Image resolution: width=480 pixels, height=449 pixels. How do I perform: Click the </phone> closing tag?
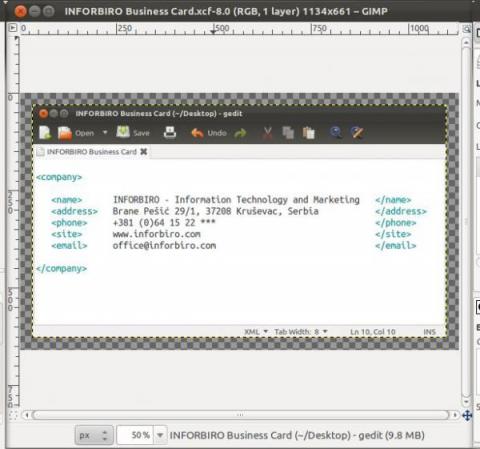[396, 222]
